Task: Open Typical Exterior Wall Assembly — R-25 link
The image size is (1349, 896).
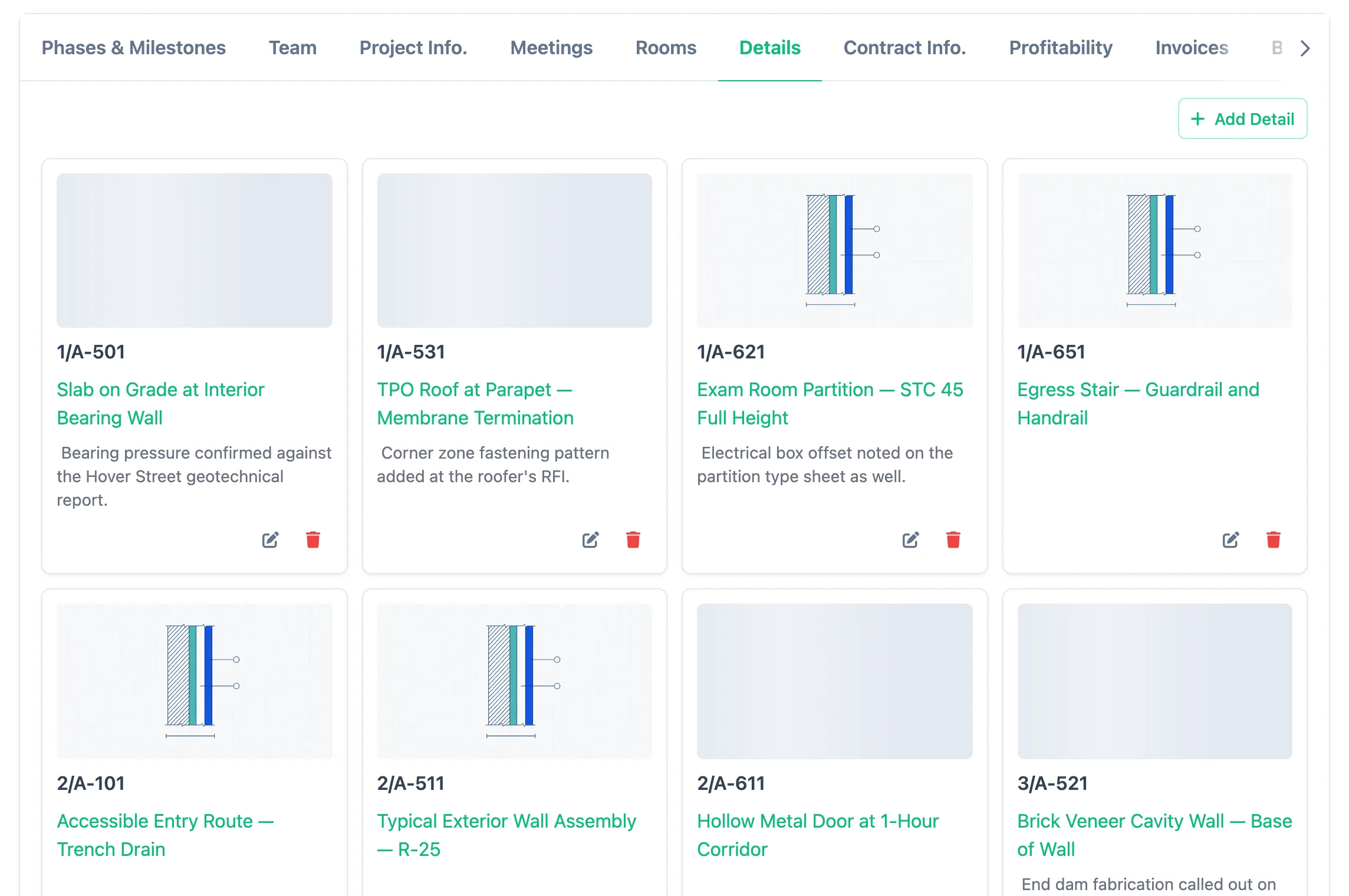Action: pyautogui.click(x=506, y=835)
